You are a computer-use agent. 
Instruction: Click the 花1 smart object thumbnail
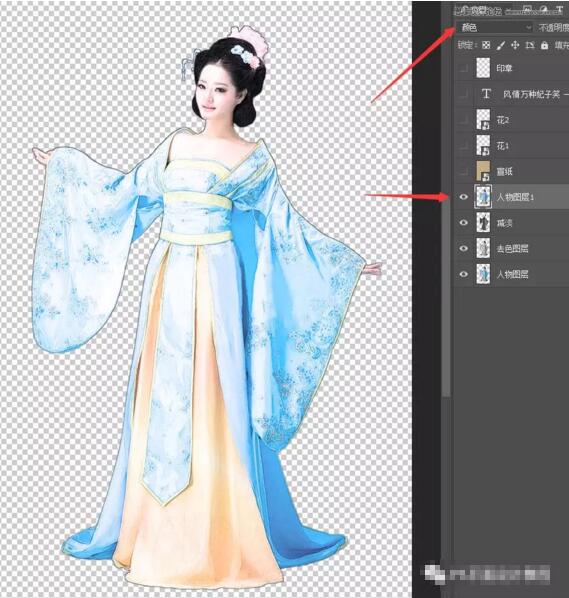(483, 145)
